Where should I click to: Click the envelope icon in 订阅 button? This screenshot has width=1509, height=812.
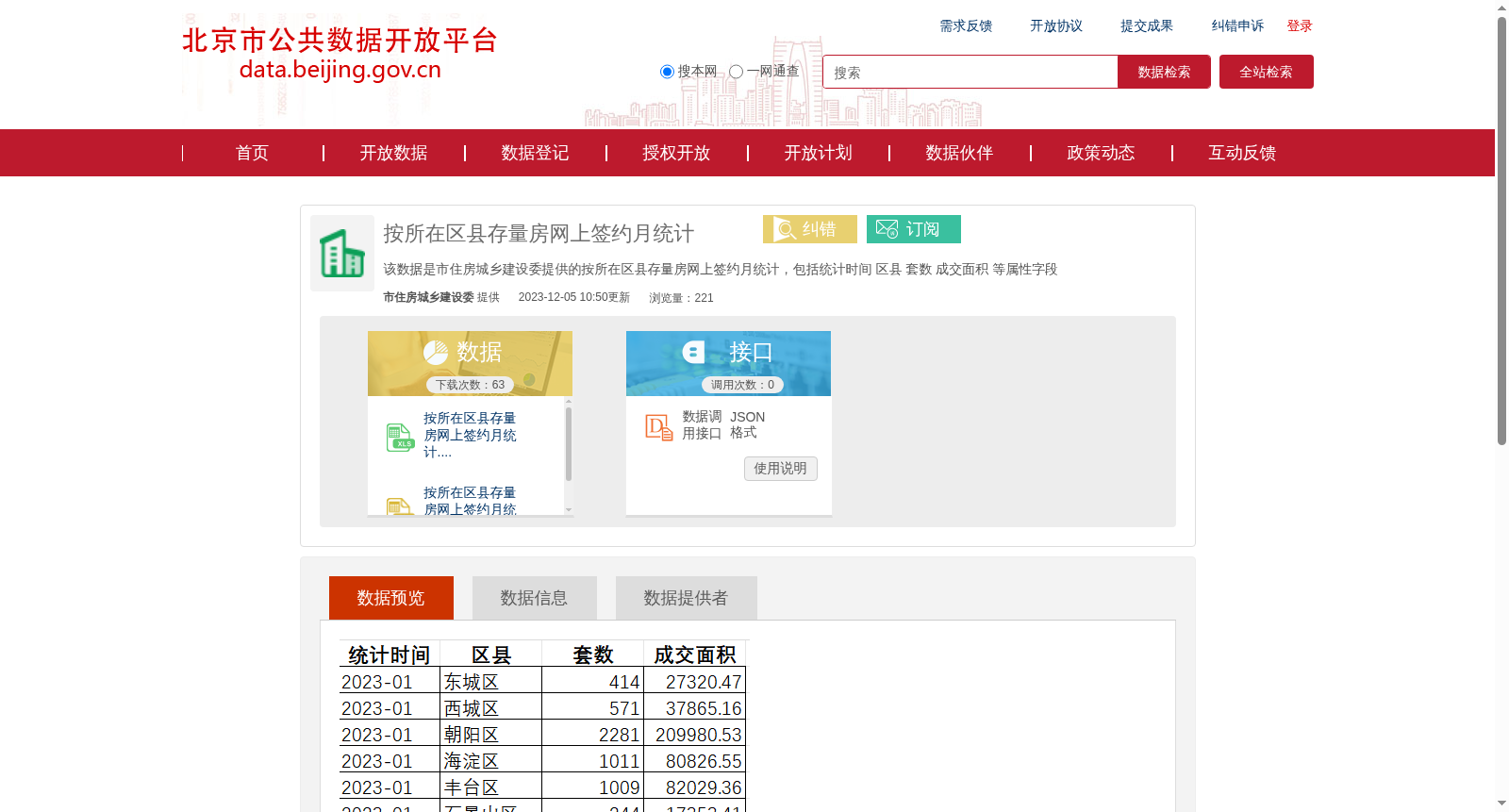(887, 229)
